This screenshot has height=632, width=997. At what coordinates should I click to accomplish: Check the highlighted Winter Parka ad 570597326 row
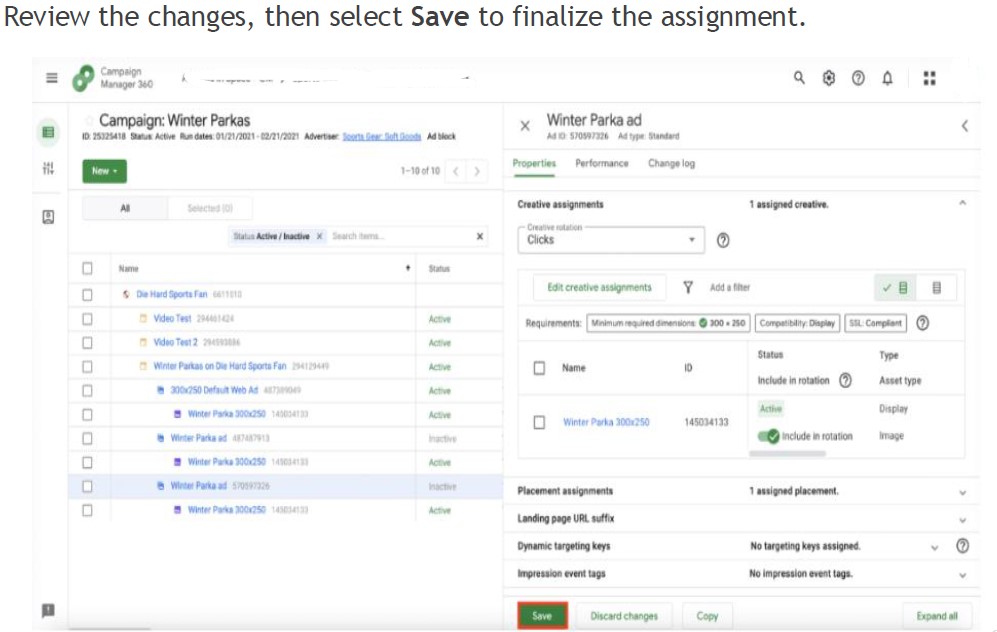pos(87,486)
